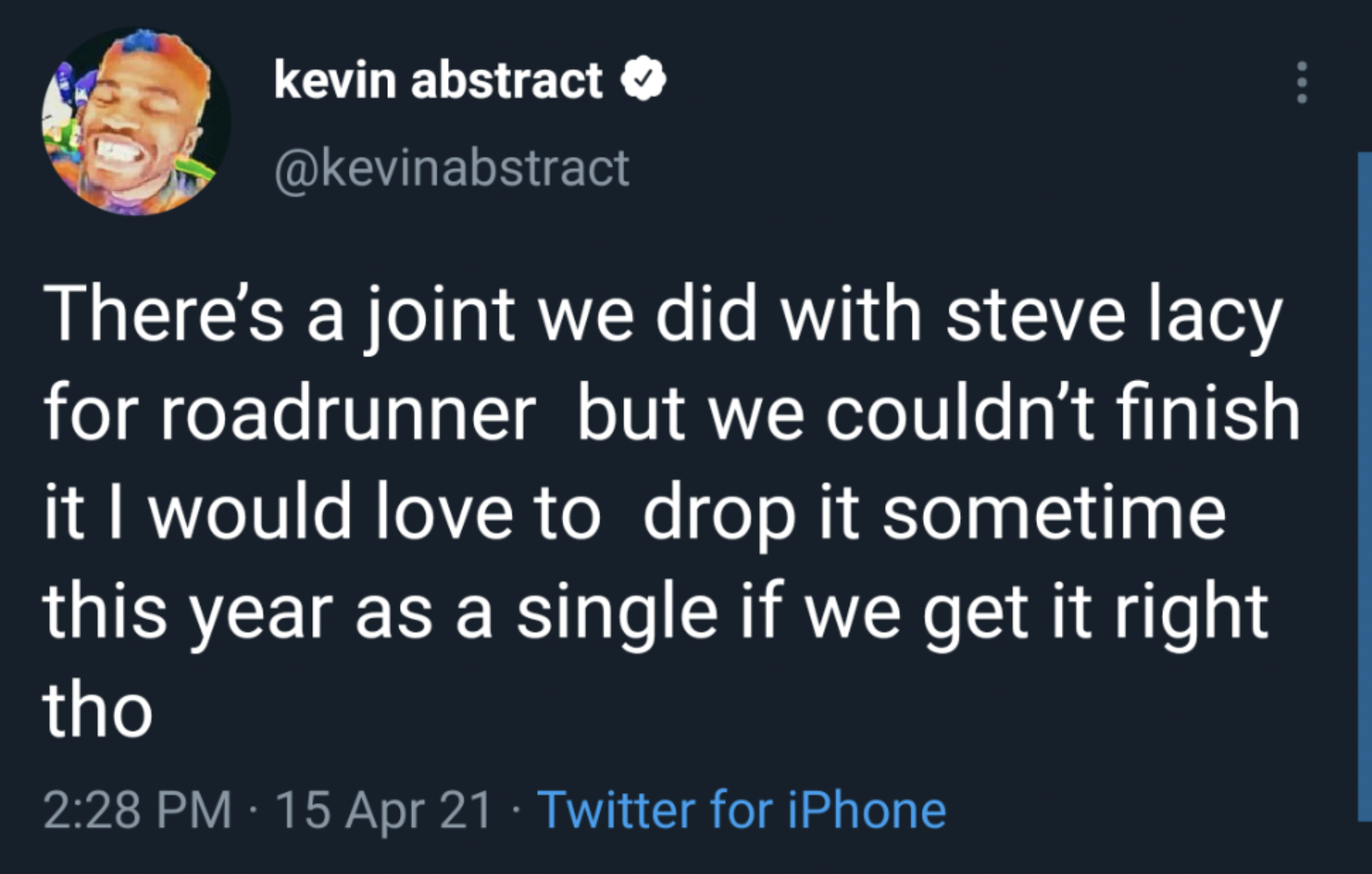The height and width of the screenshot is (874, 1372).
Task: Click the phrase "drop it sometime"
Action: click(935, 513)
